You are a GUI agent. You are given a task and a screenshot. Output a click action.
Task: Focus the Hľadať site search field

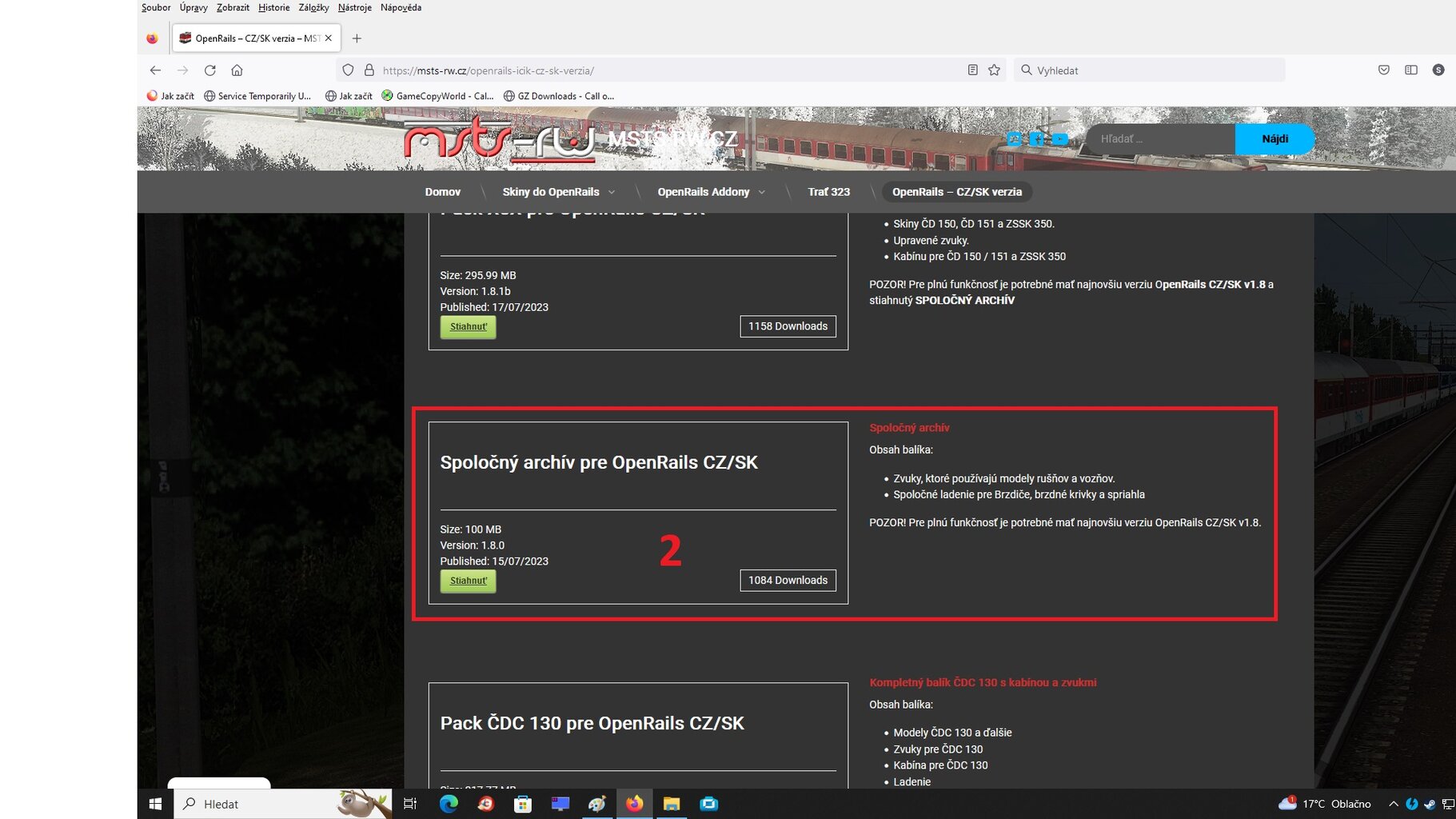coord(1161,139)
